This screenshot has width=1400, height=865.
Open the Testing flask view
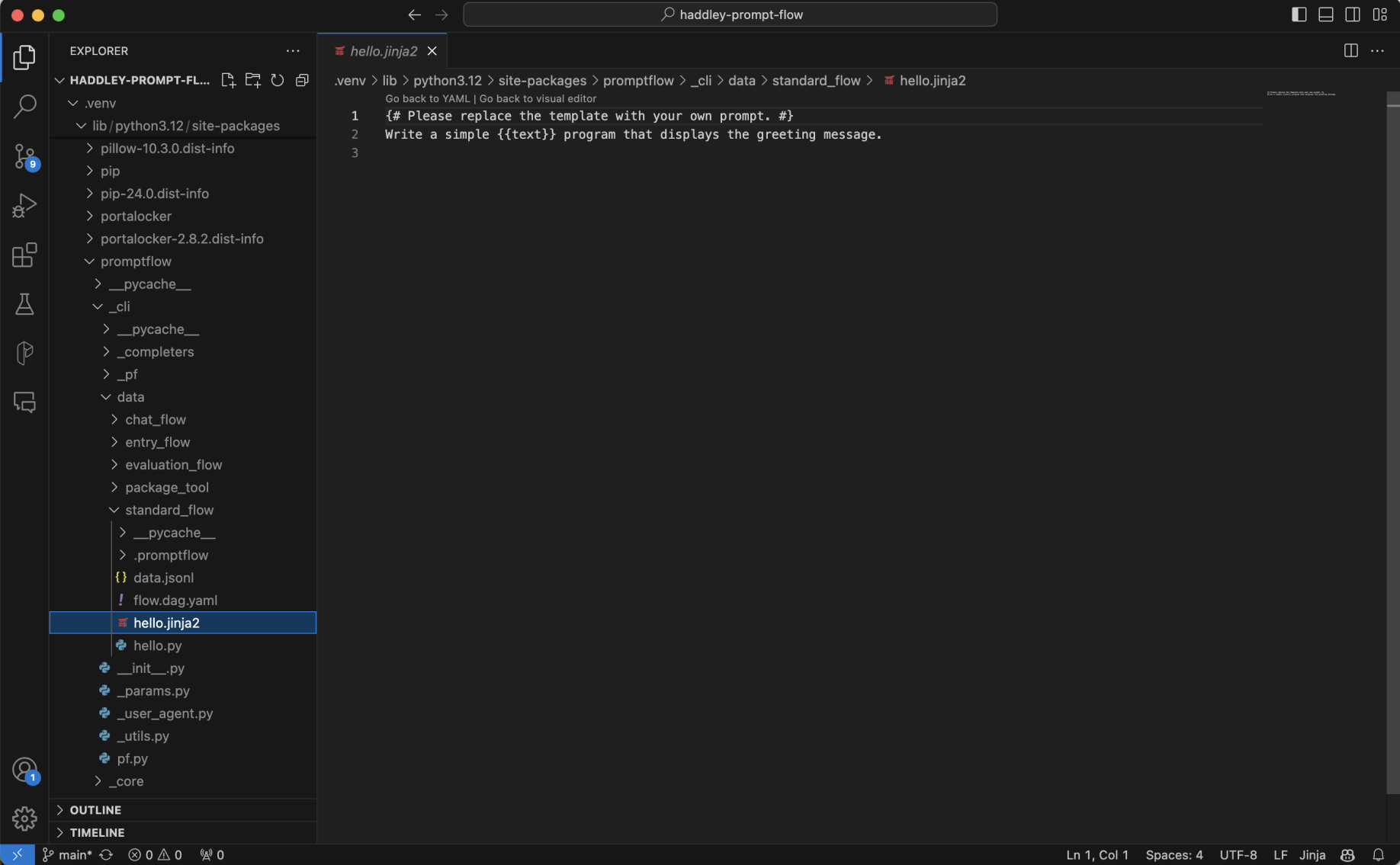(24, 304)
